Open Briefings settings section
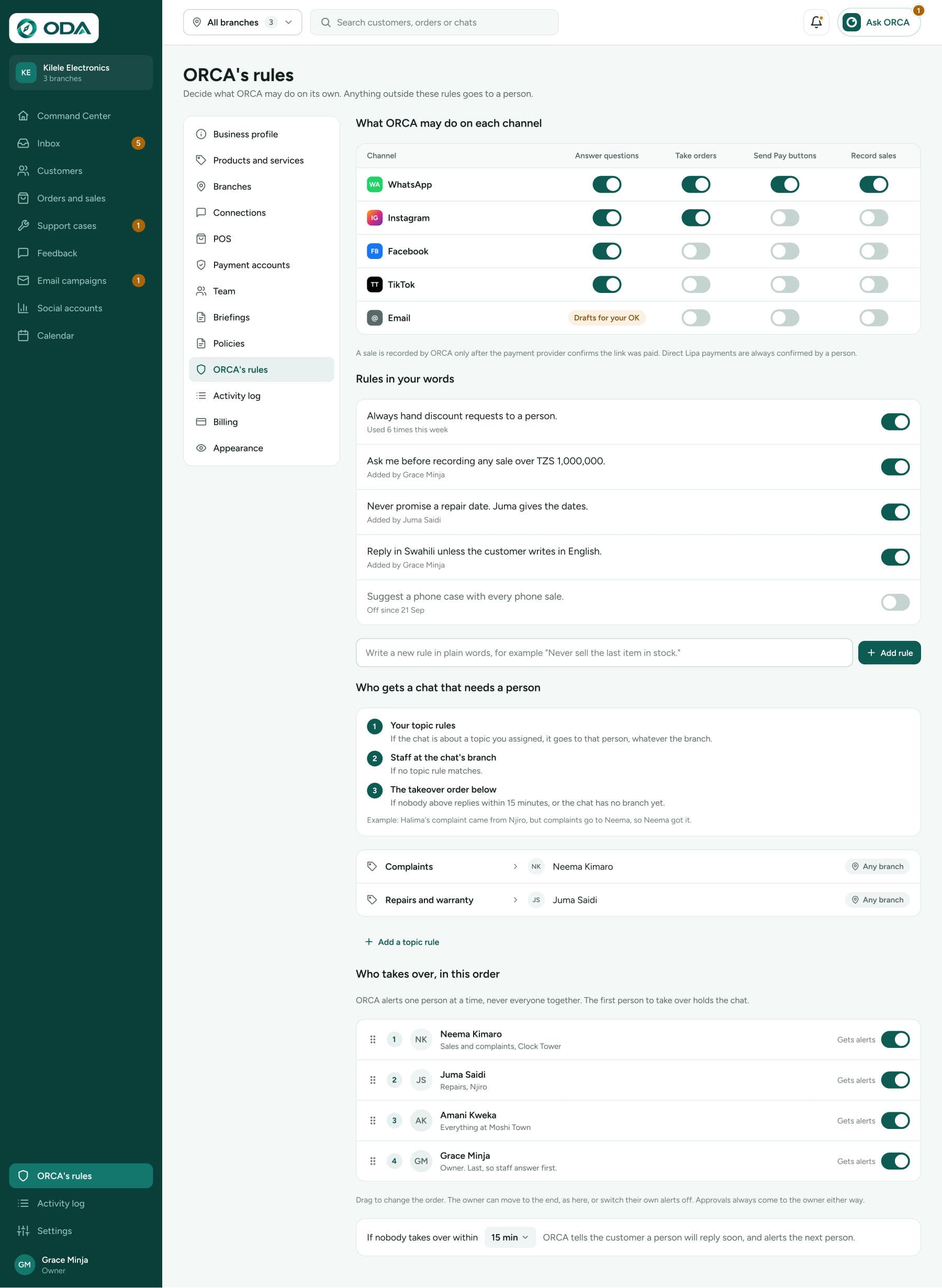 262,318
